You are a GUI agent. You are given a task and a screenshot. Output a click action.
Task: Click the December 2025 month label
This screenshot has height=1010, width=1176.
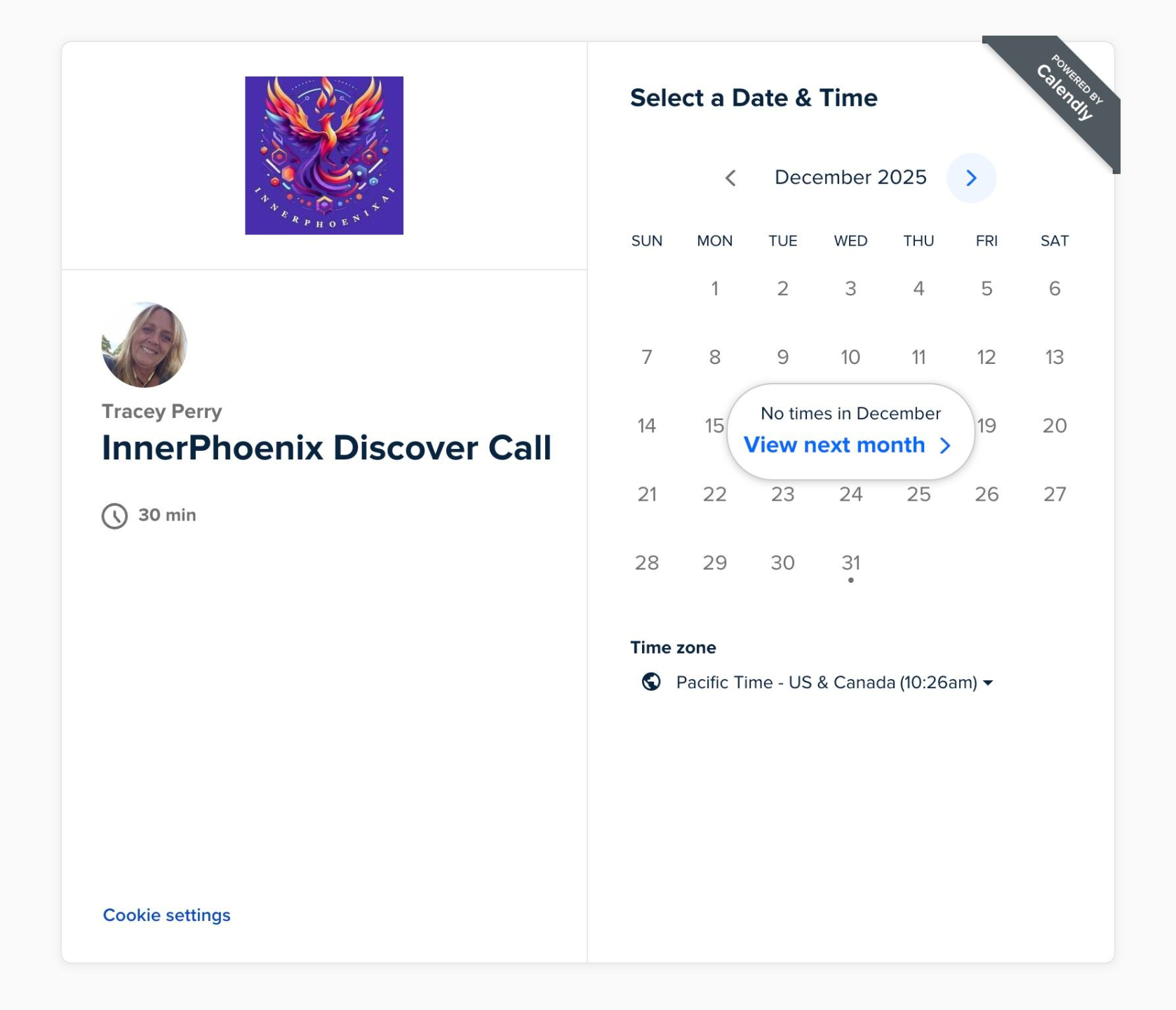850,177
